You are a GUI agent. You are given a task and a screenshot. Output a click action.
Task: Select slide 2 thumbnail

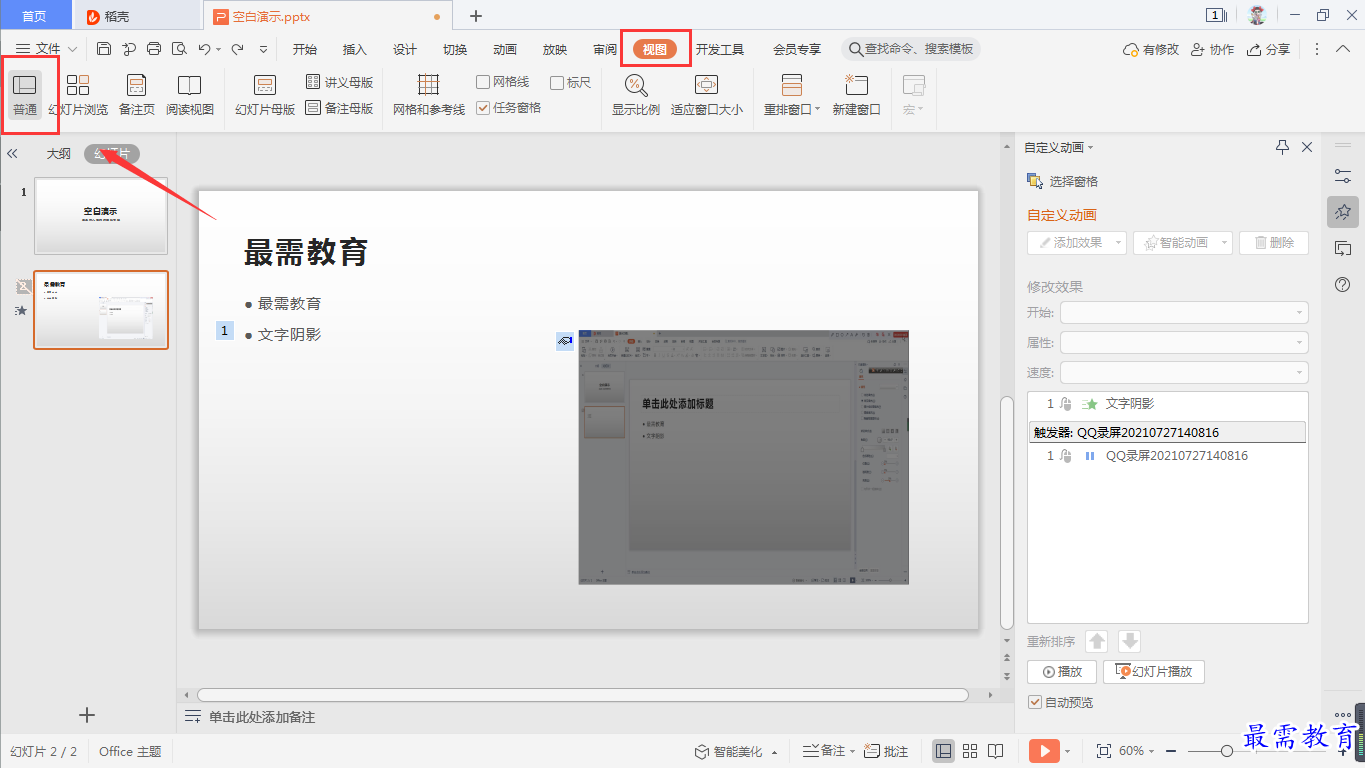tap(101, 309)
